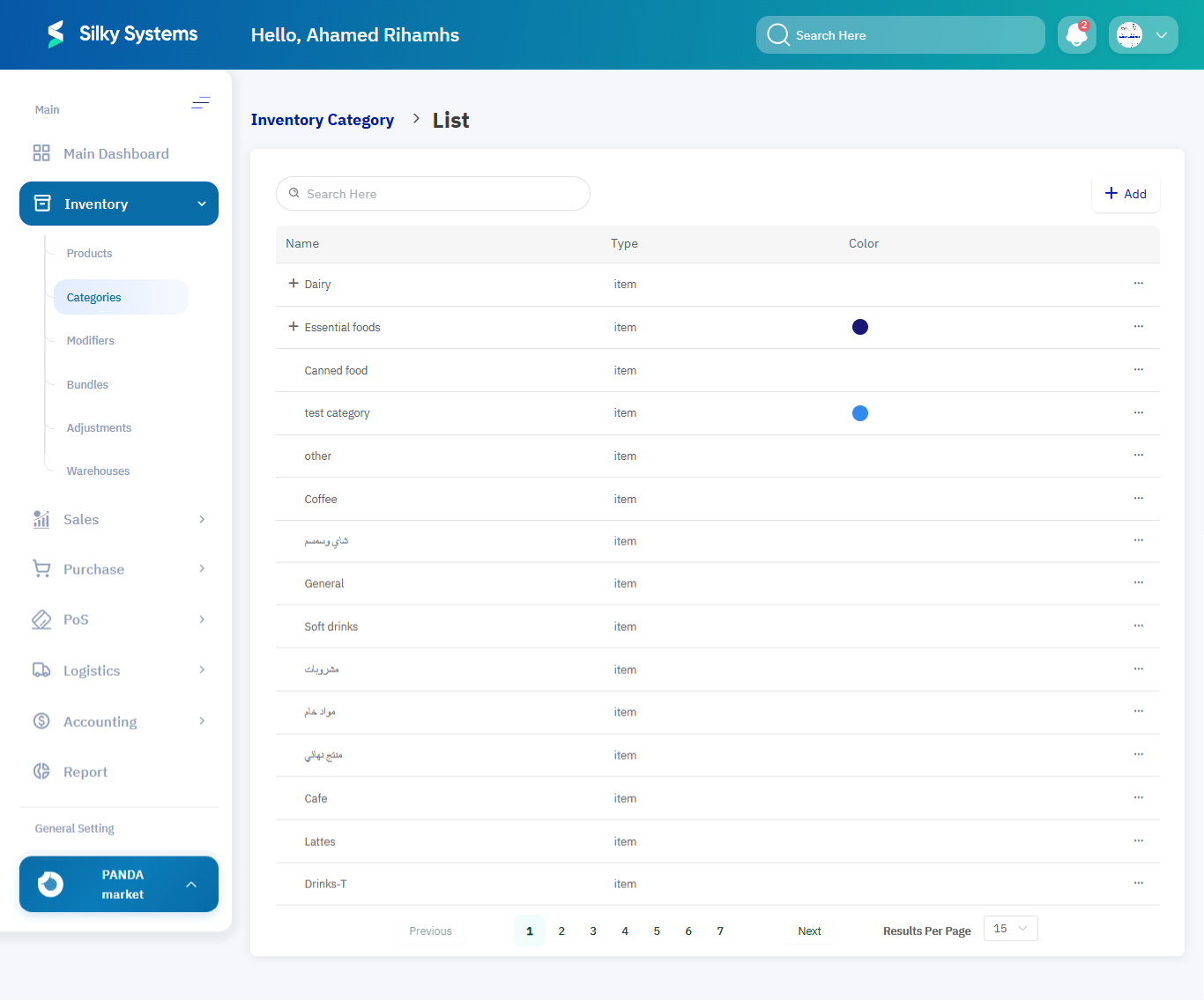Open three-dot actions for Soft drinks
The image size is (1204, 1001).
tap(1138, 626)
